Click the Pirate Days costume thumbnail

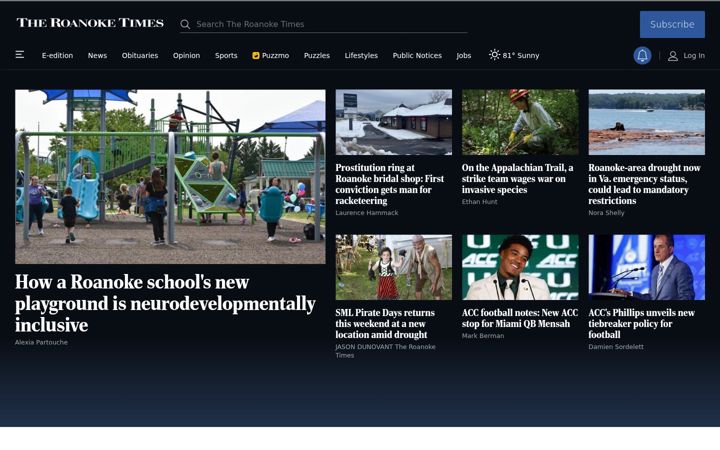394,267
